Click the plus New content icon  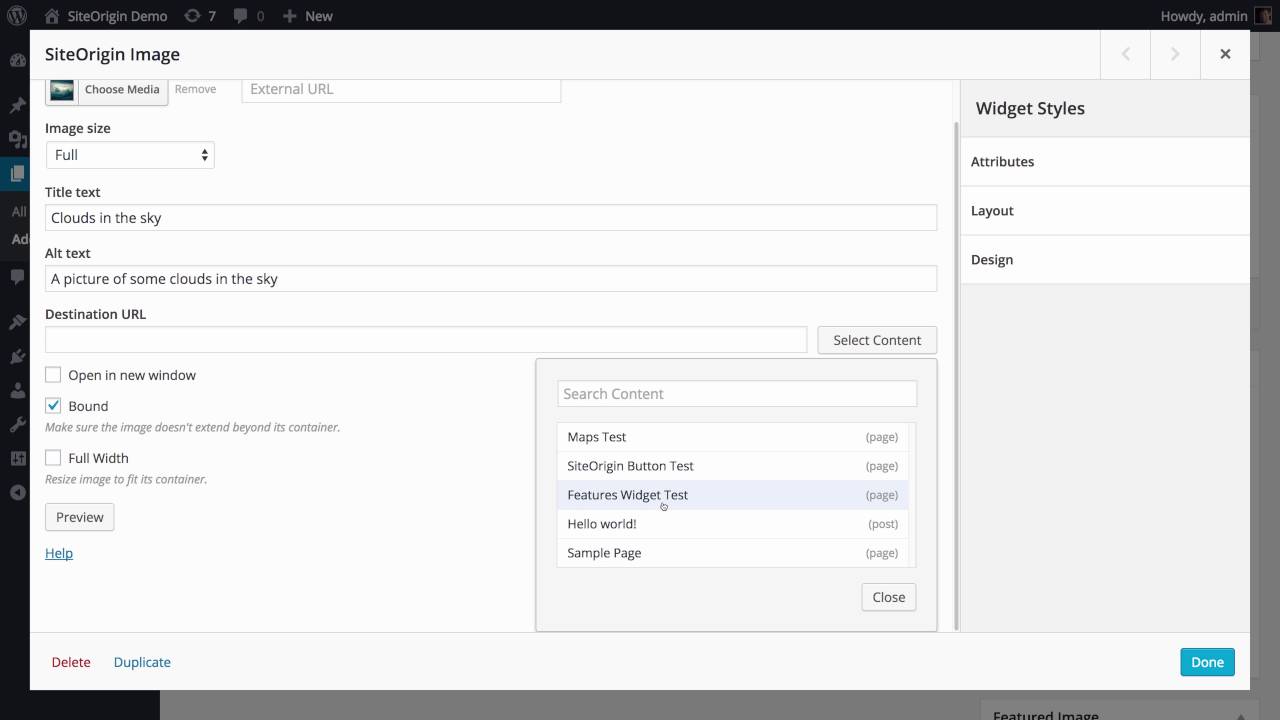click(289, 16)
